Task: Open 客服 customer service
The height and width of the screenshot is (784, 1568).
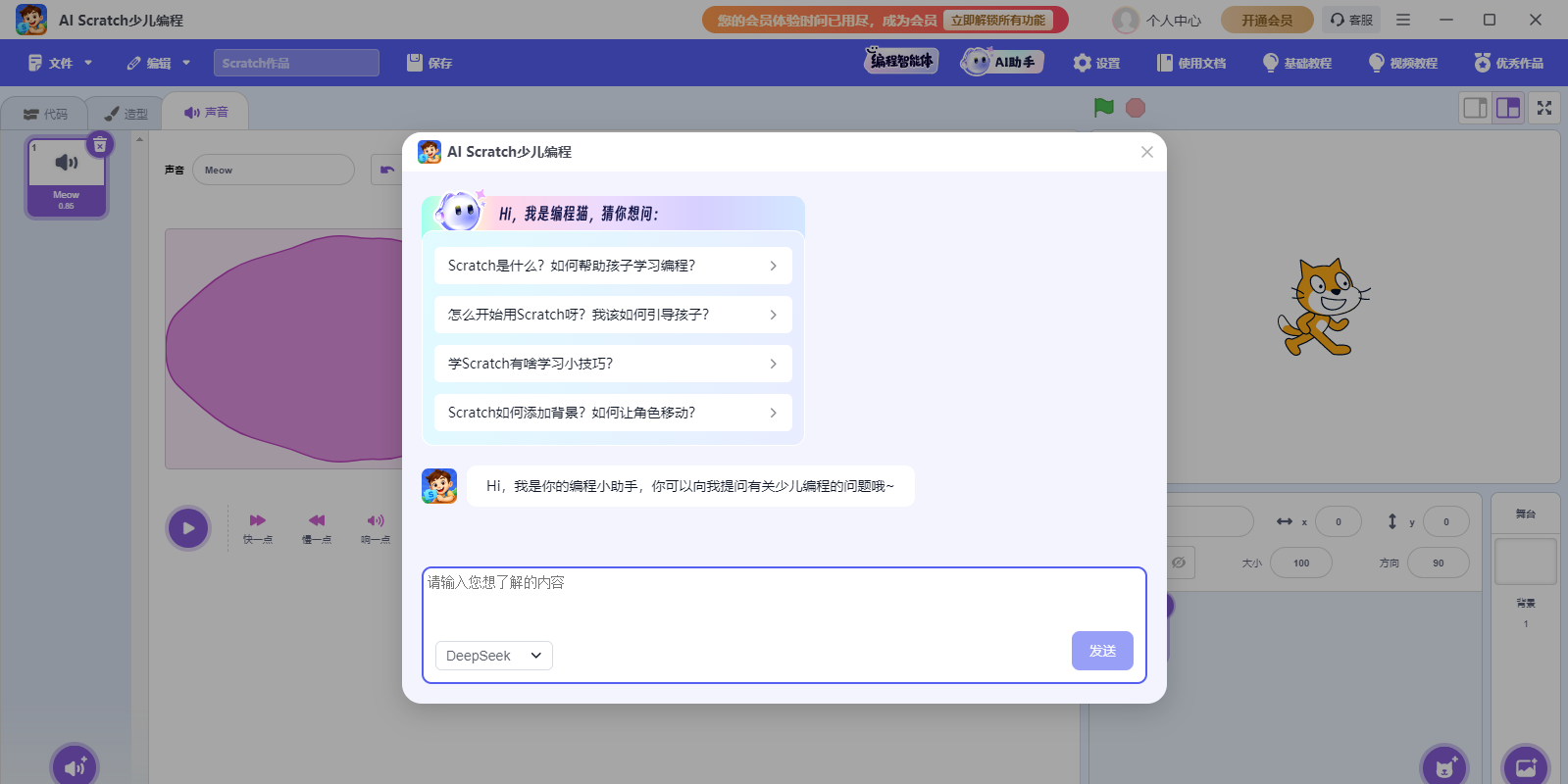Action: point(1351,20)
